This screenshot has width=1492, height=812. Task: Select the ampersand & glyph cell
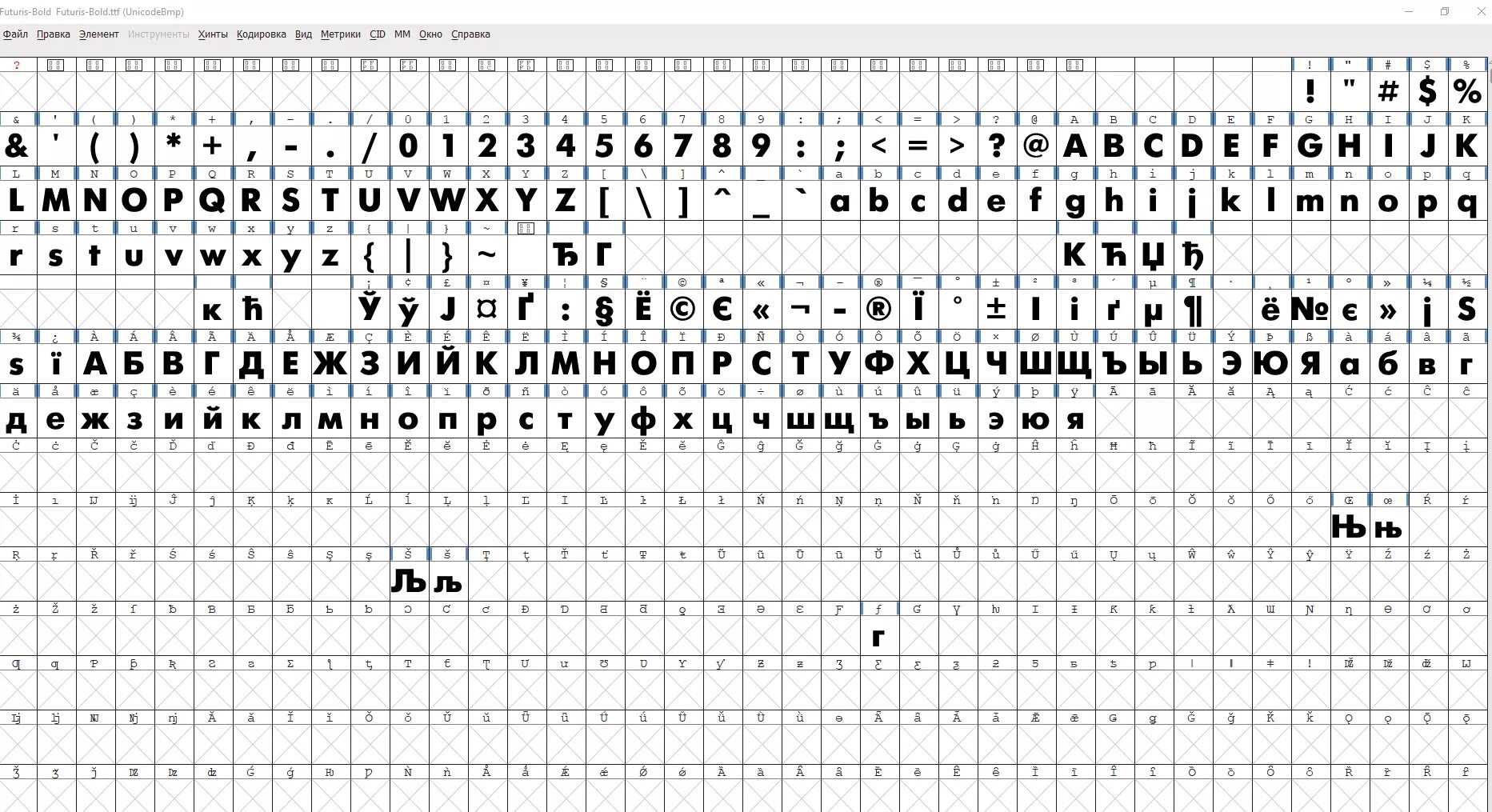17,146
